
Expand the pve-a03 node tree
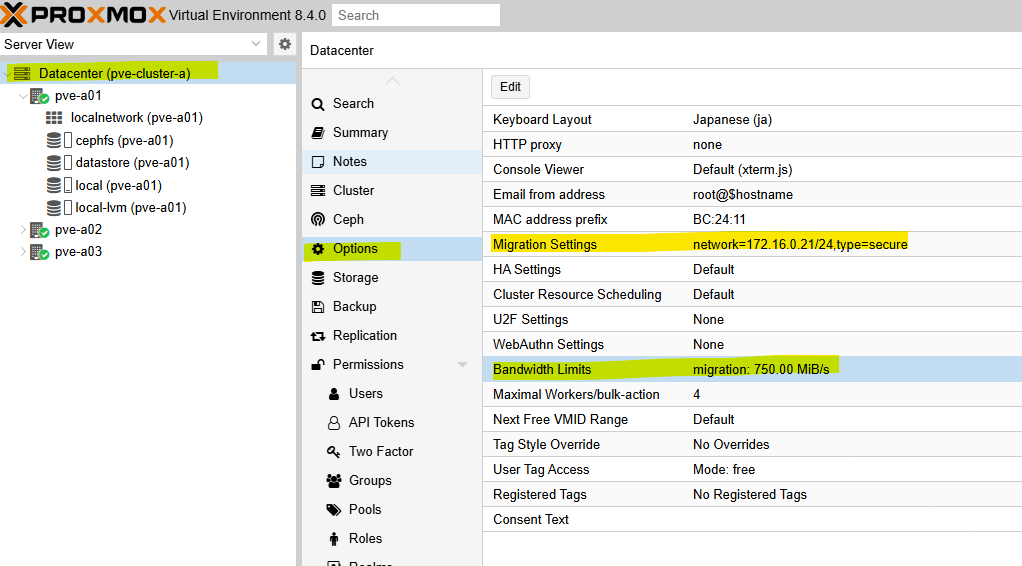[x=24, y=252]
